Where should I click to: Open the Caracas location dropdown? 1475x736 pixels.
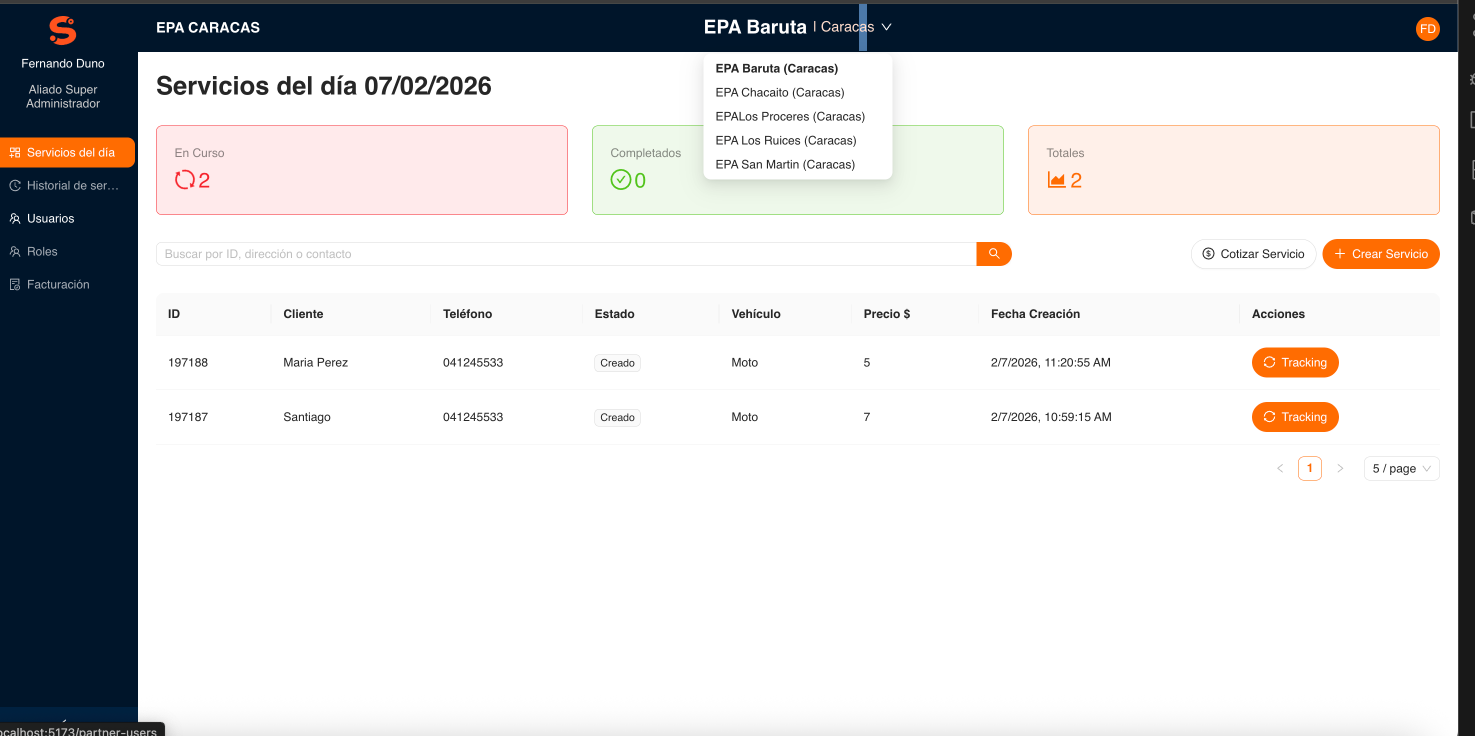[x=852, y=27]
